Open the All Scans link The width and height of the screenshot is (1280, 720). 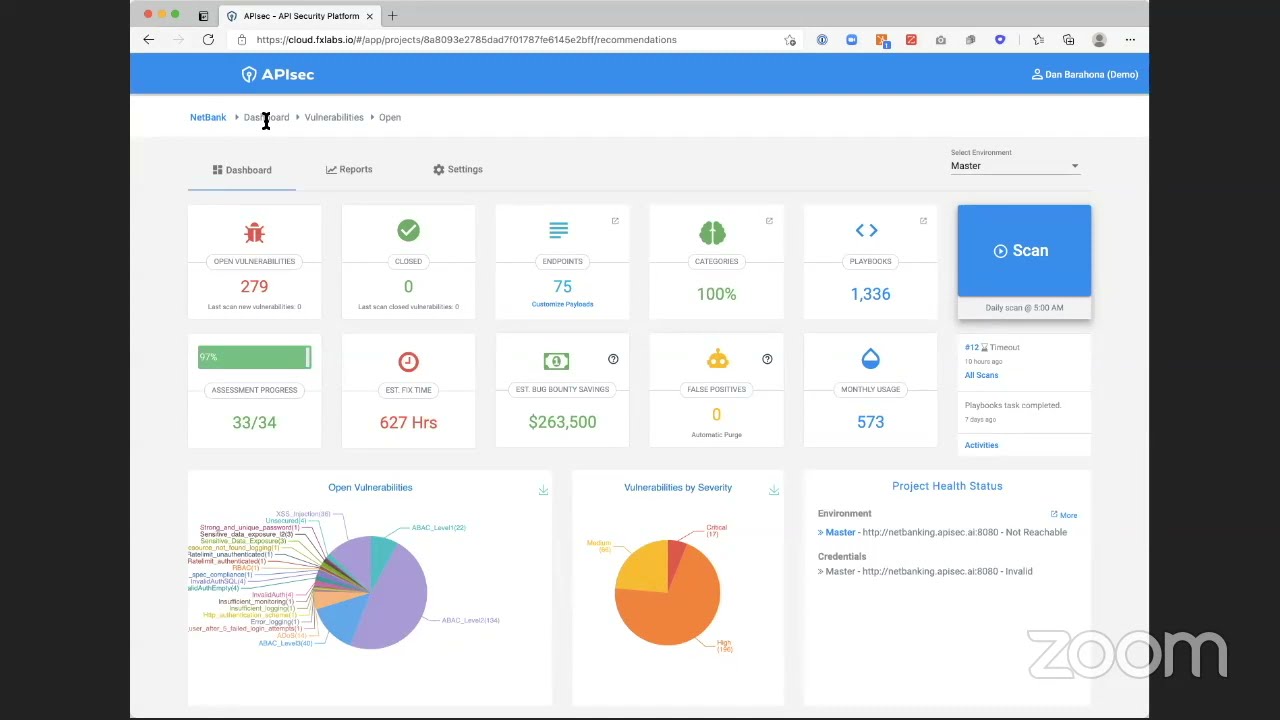tap(981, 375)
